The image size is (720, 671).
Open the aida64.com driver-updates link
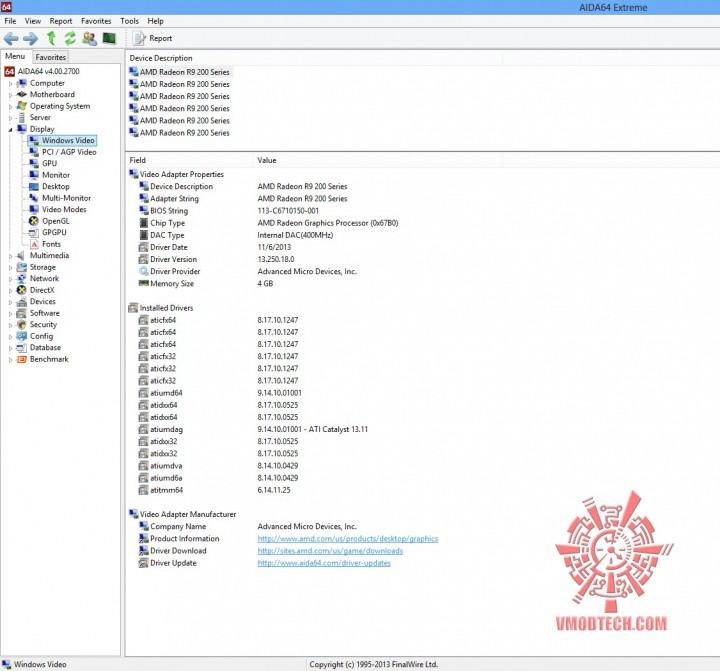click(324, 563)
